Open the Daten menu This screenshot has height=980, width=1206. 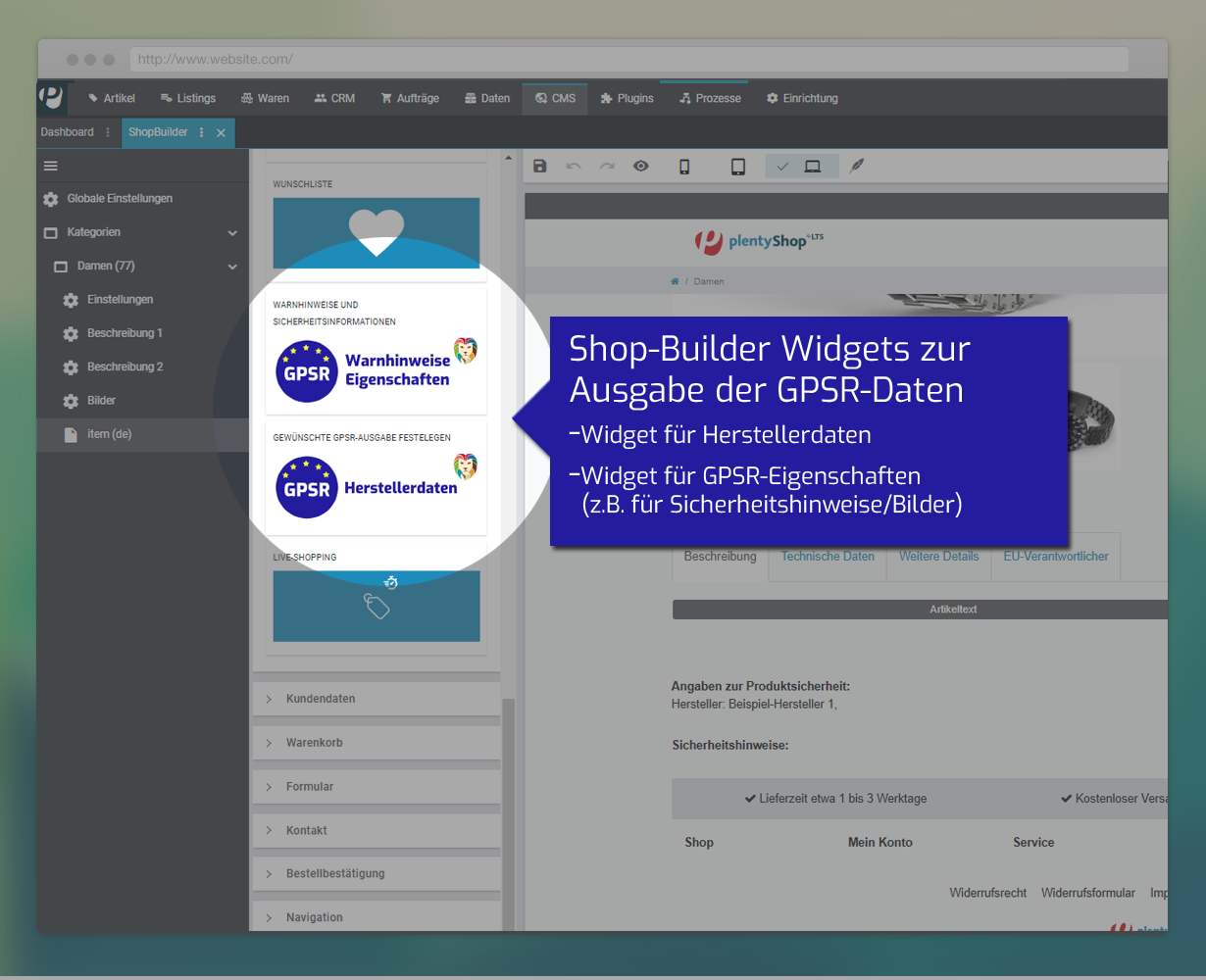pyautogui.click(x=486, y=98)
